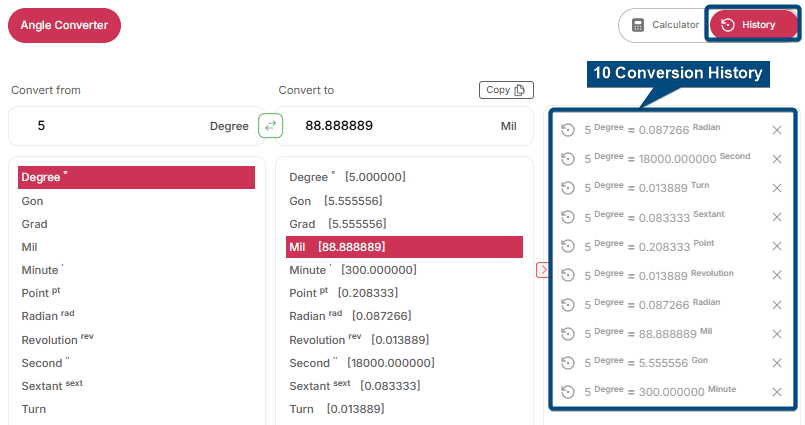Select Turn in the Convert from list

point(34,409)
